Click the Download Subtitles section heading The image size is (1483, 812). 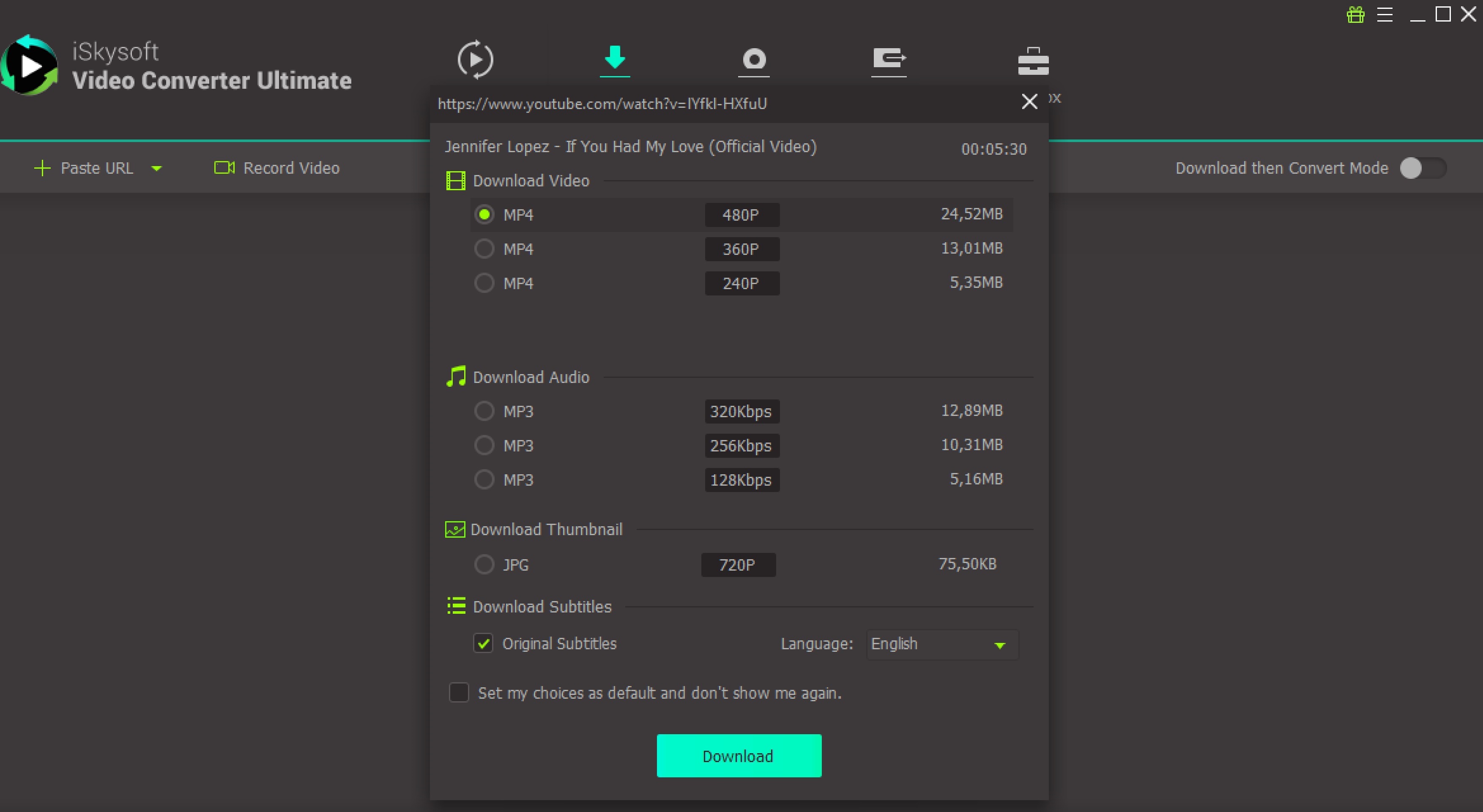click(542, 607)
